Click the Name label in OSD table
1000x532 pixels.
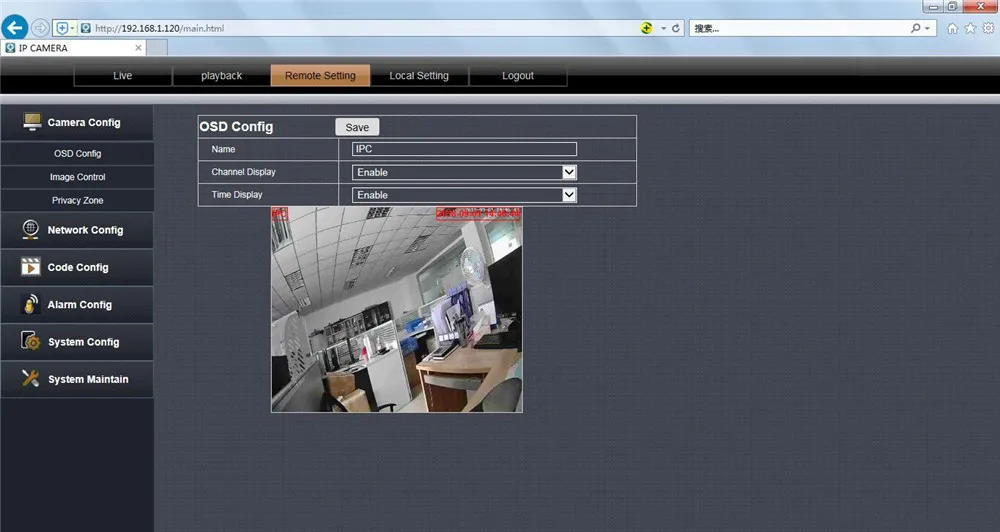pyautogui.click(x=223, y=149)
